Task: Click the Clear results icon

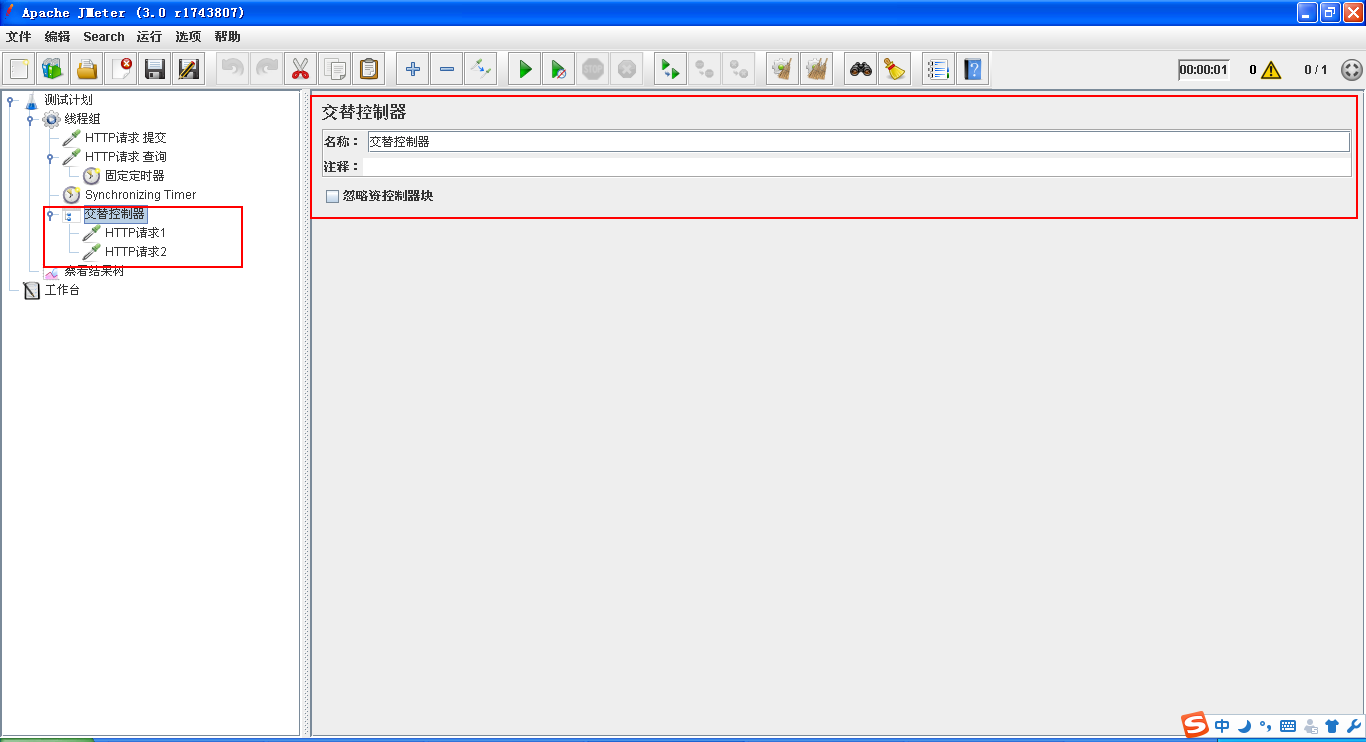Action: [x=783, y=69]
